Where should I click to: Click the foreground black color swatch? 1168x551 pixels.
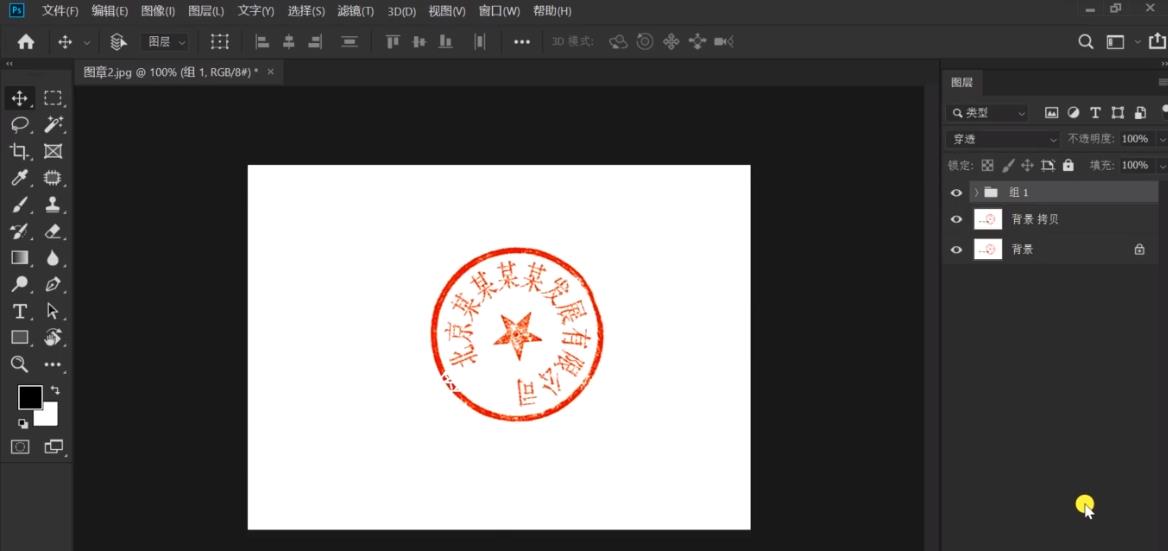pyautogui.click(x=30, y=398)
